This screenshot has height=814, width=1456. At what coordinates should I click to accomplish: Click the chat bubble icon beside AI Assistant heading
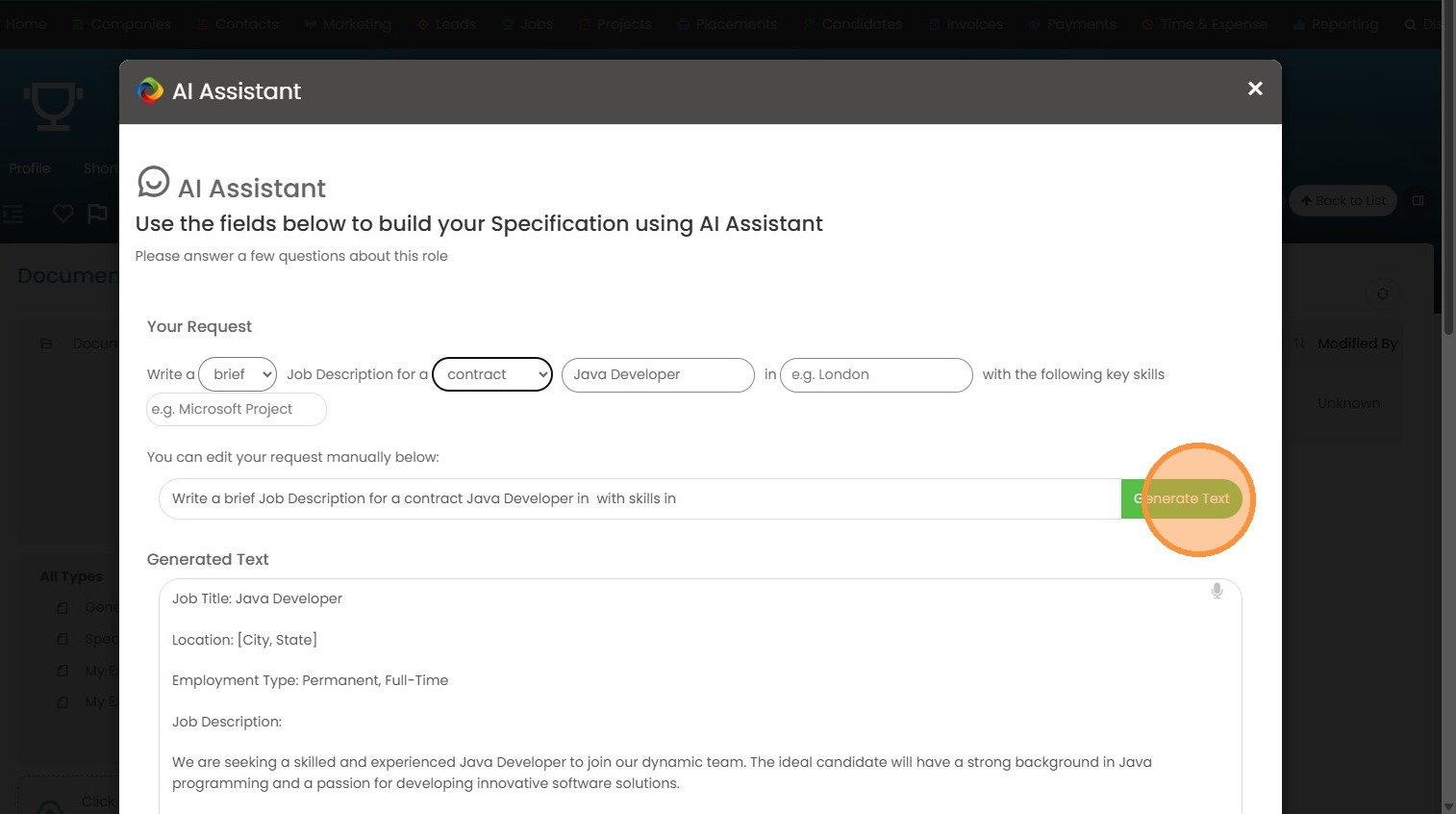pyautogui.click(x=154, y=182)
